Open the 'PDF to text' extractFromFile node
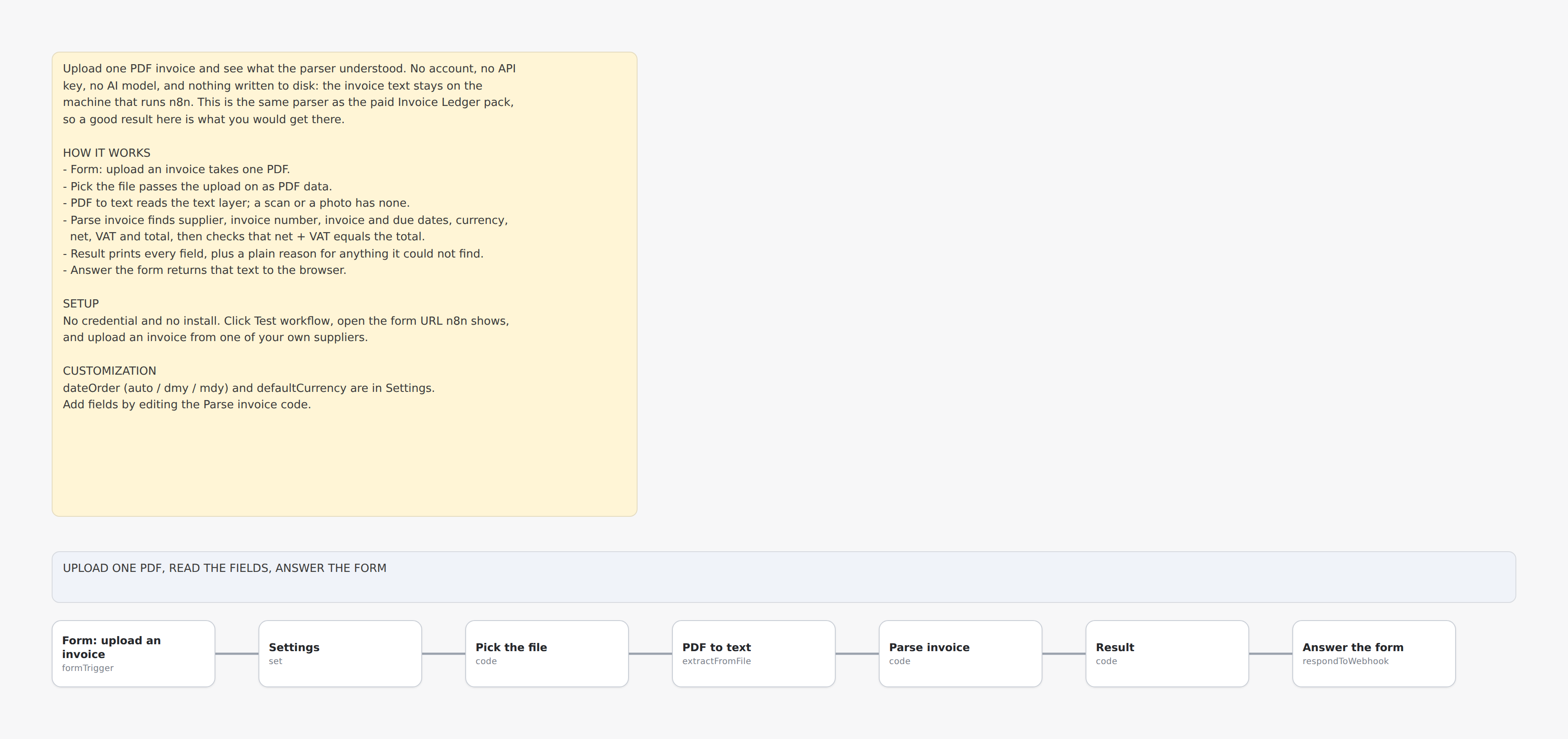Viewport: 1568px width, 739px height. coord(753,654)
